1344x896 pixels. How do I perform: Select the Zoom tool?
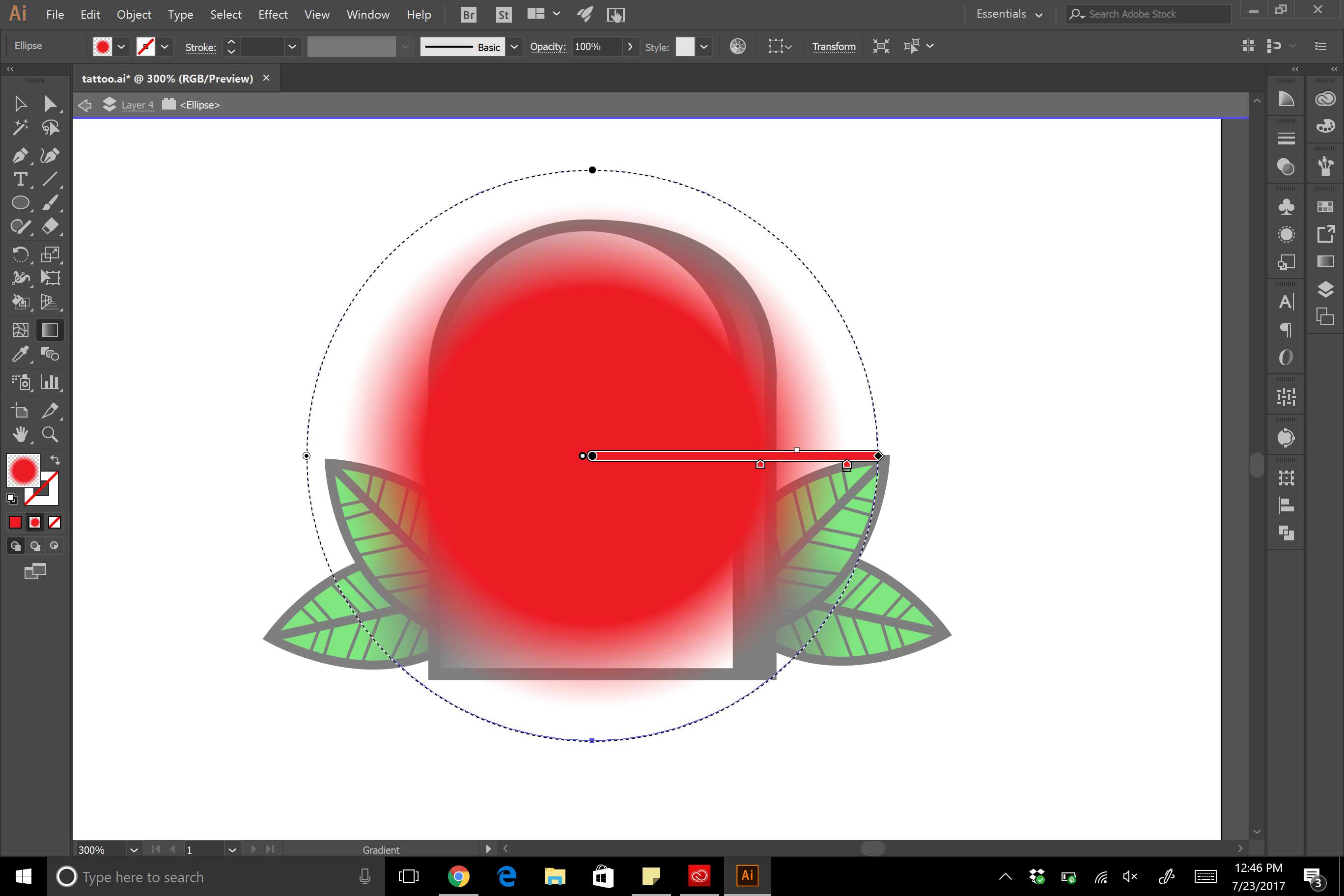click(x=50, y=435)
